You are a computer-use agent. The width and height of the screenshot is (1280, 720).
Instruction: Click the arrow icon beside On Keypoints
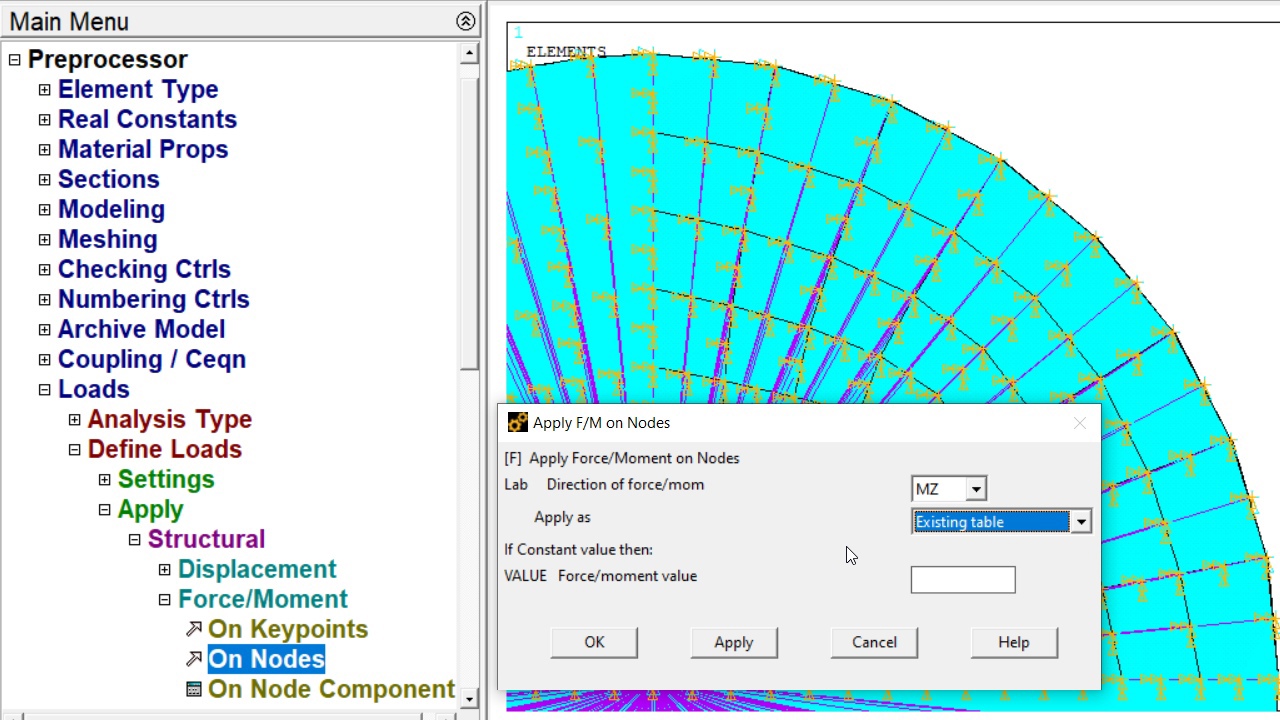(194, 630)
